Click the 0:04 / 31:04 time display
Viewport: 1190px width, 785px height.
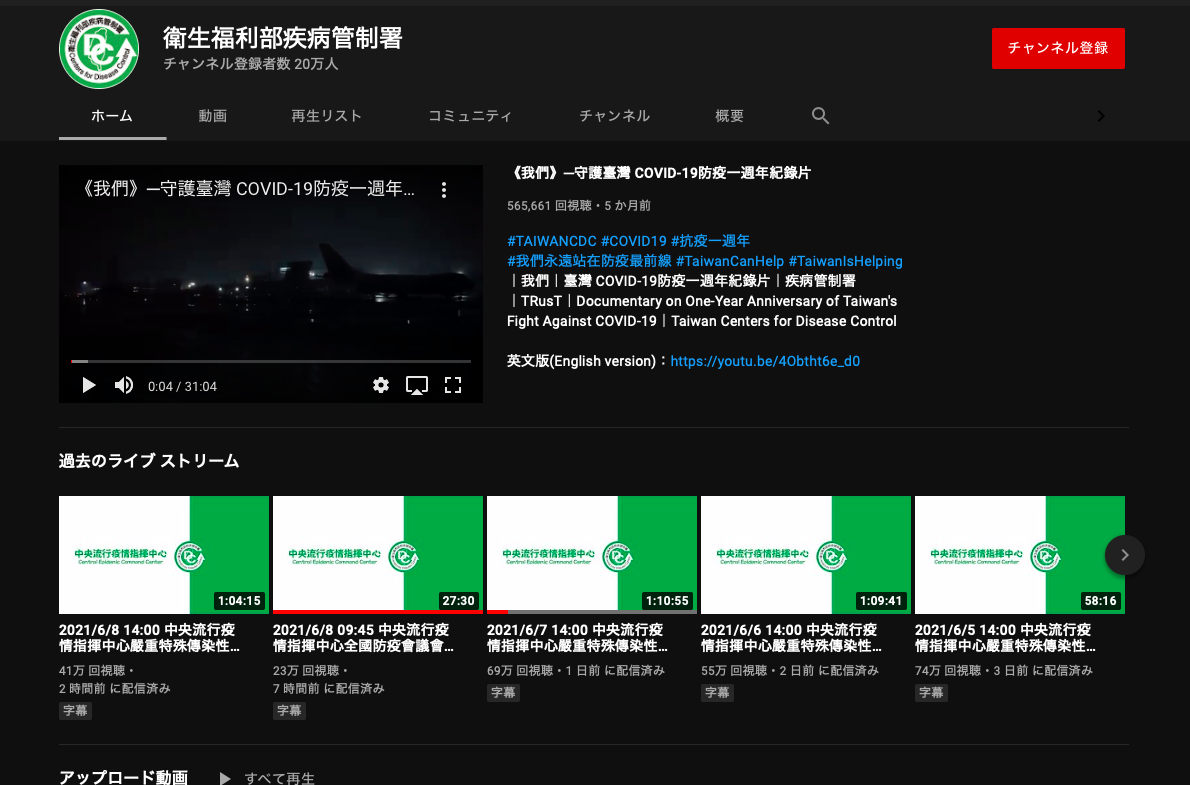(183, 386)
